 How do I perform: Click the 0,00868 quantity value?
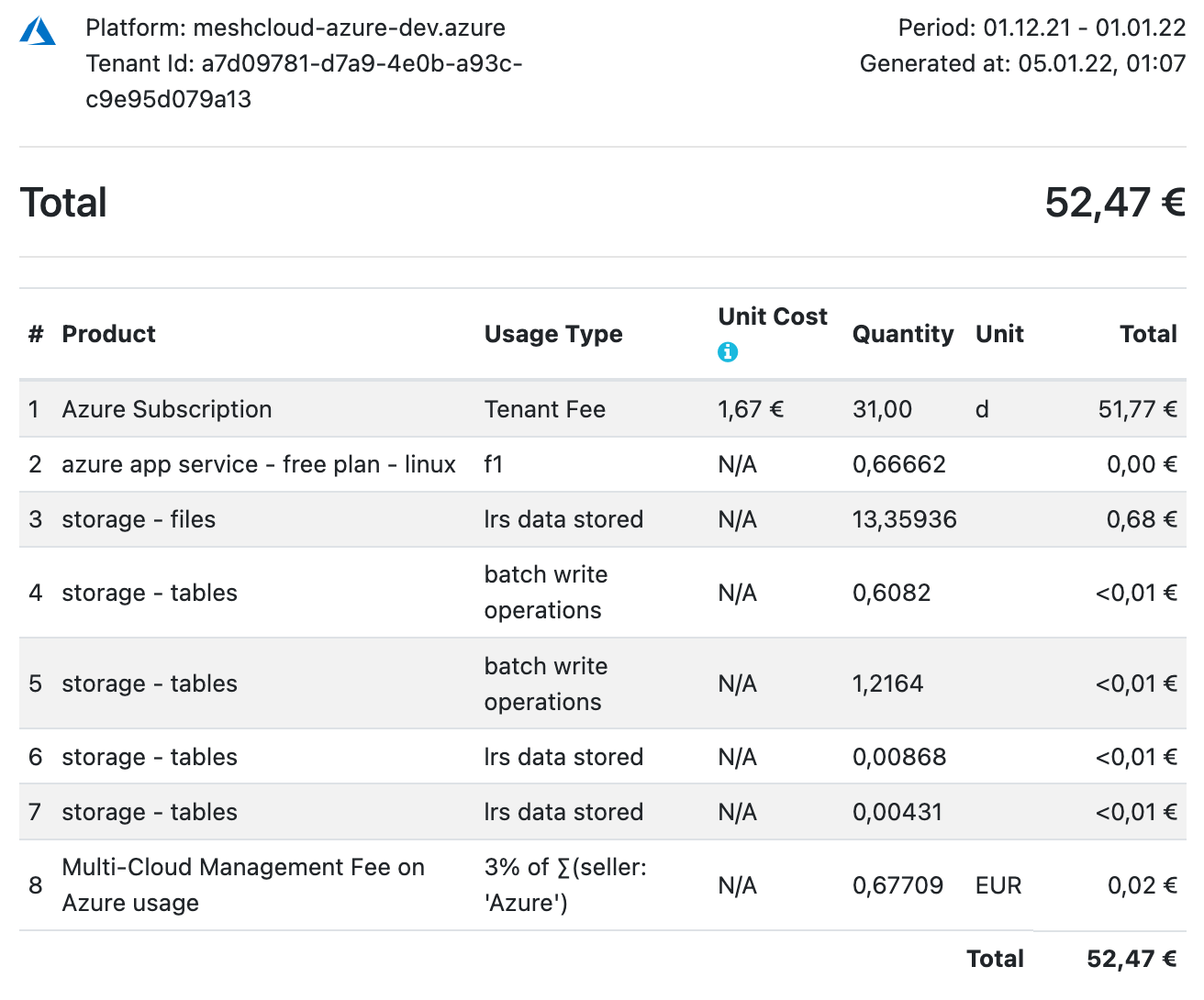899,757
